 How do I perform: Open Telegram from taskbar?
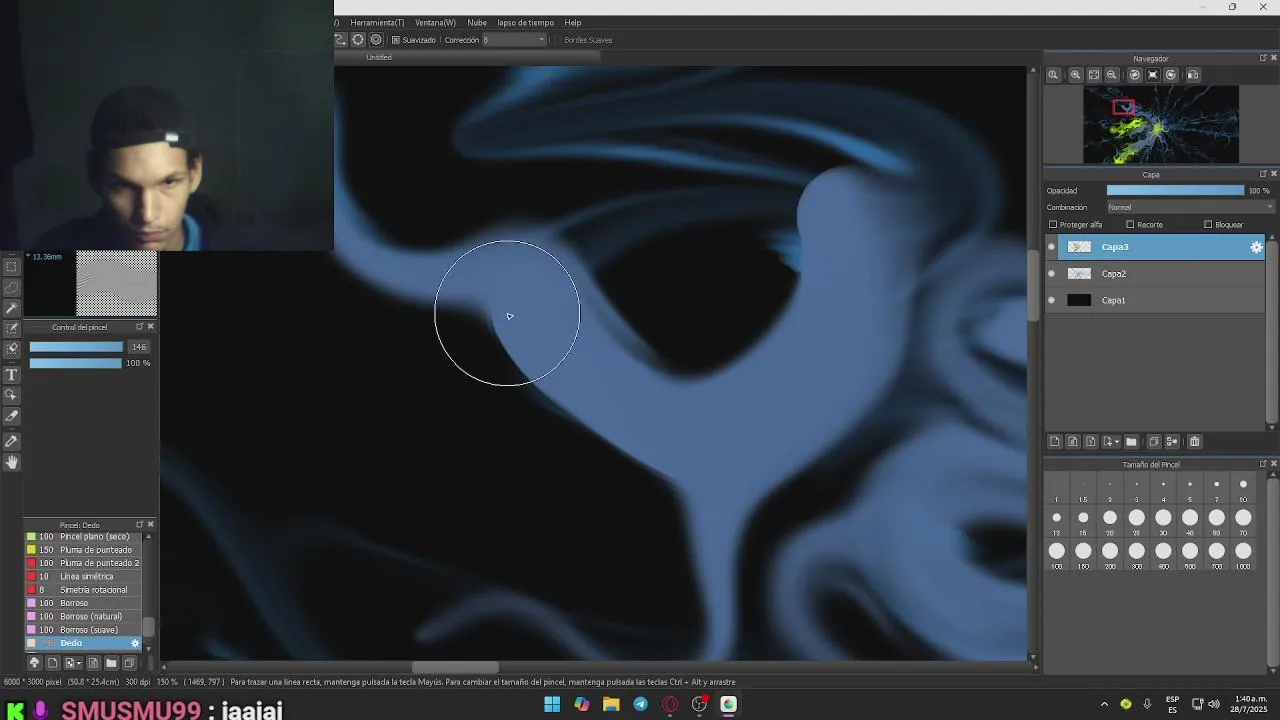640,704
